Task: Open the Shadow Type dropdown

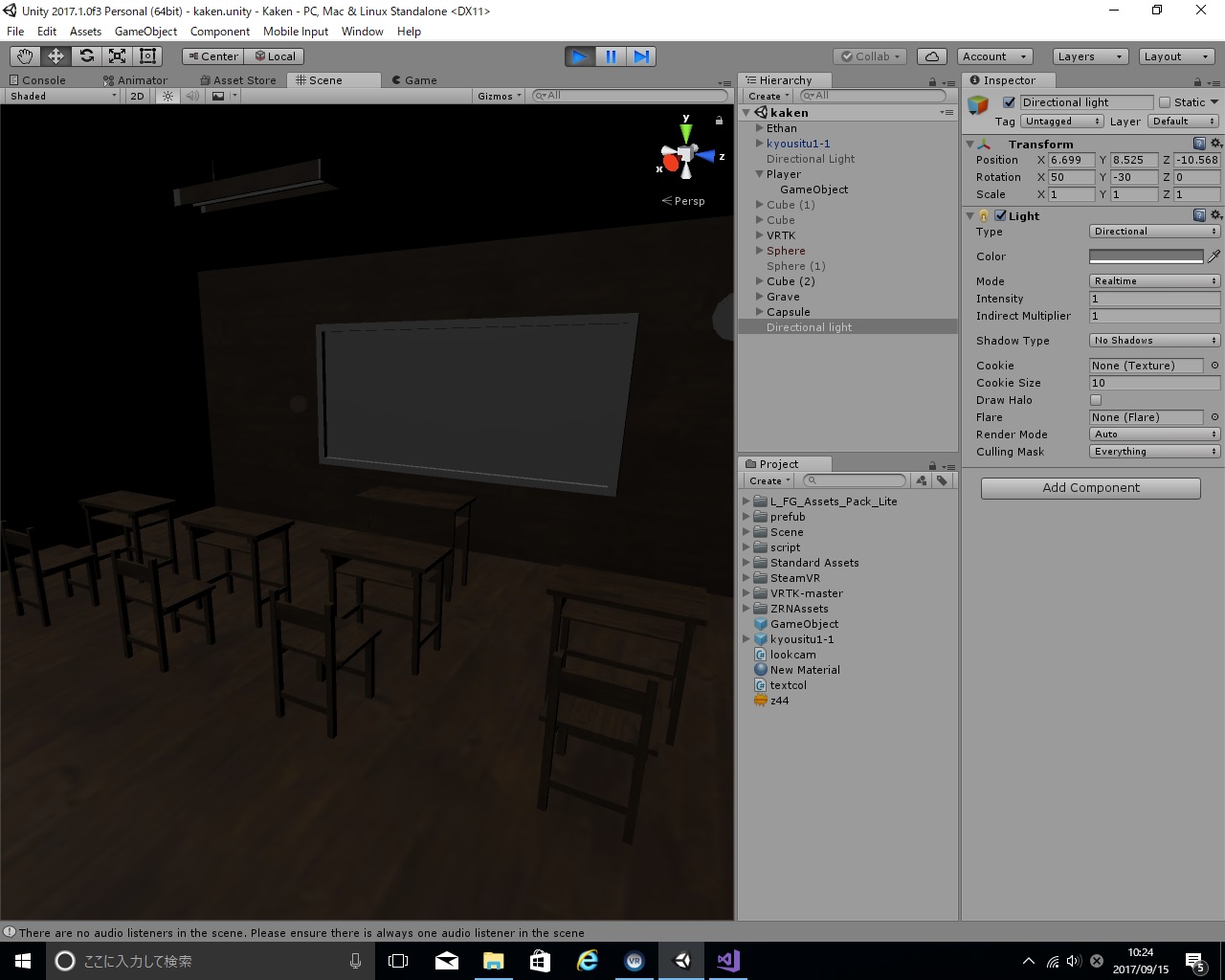Action: tap(1154, 341)
